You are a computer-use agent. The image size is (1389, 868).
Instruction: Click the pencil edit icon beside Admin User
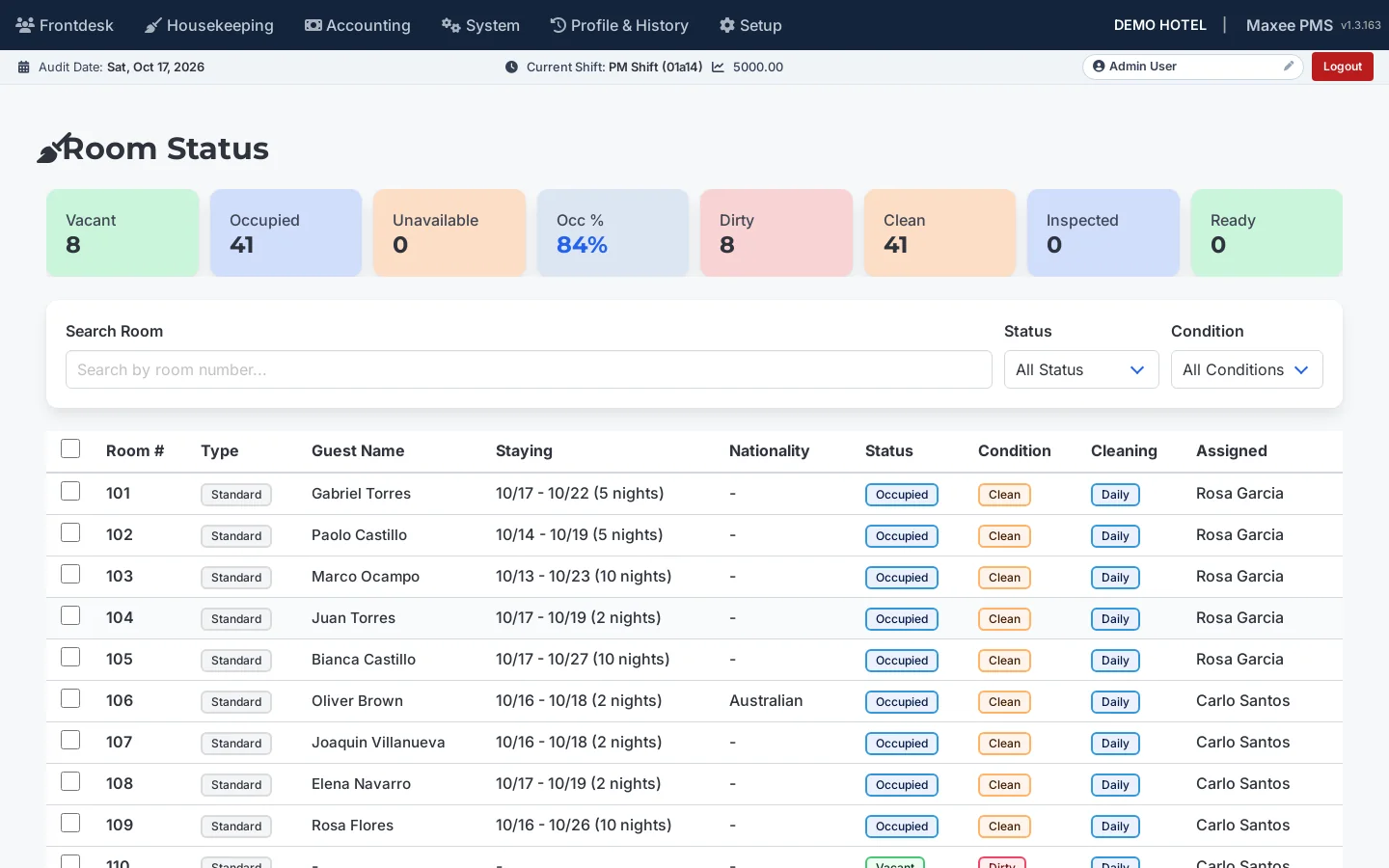point(1289,67)
